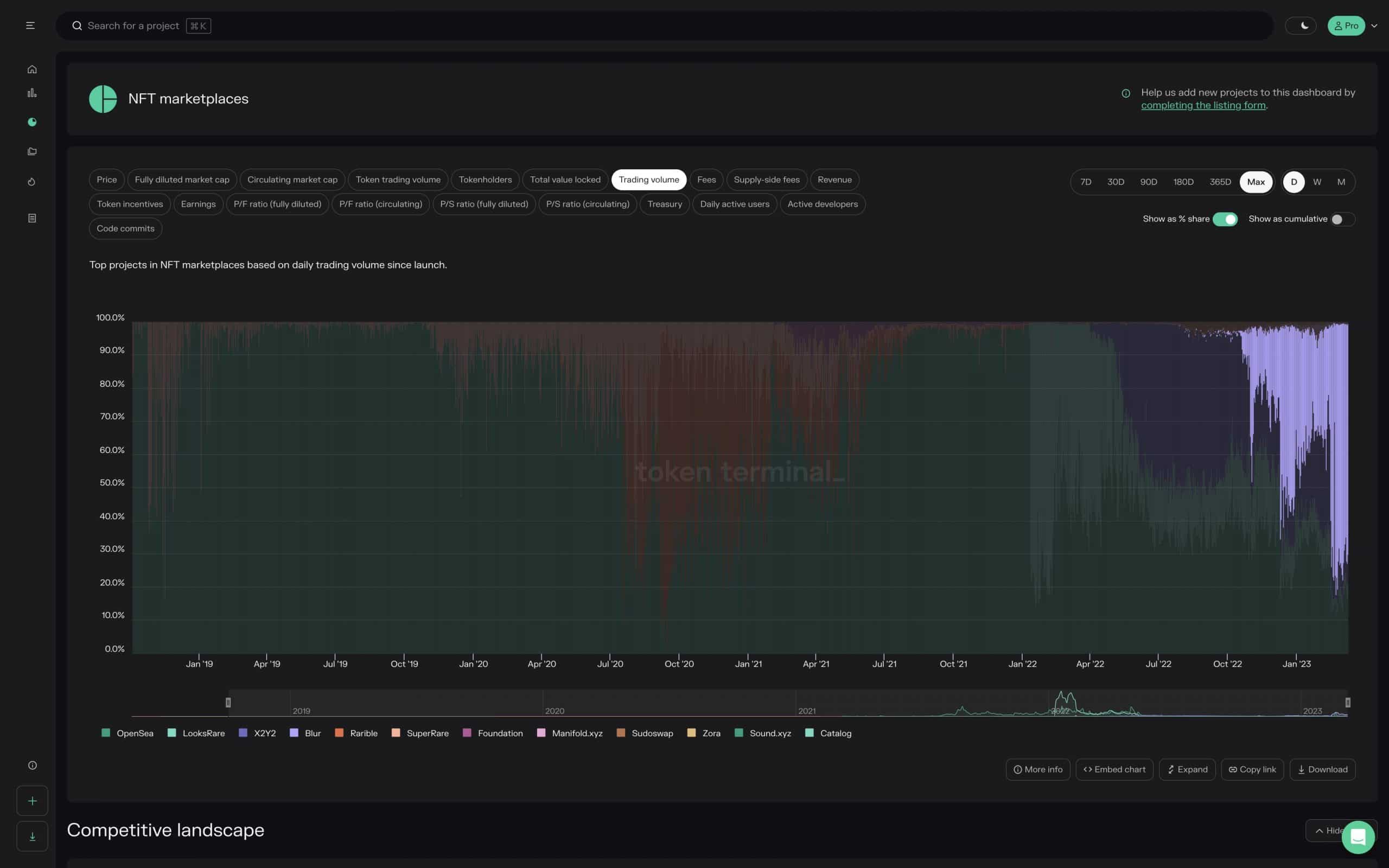Switch to the Fees metric tab
The height and width of the screenshot is (868, 1389).
[706, 179]
